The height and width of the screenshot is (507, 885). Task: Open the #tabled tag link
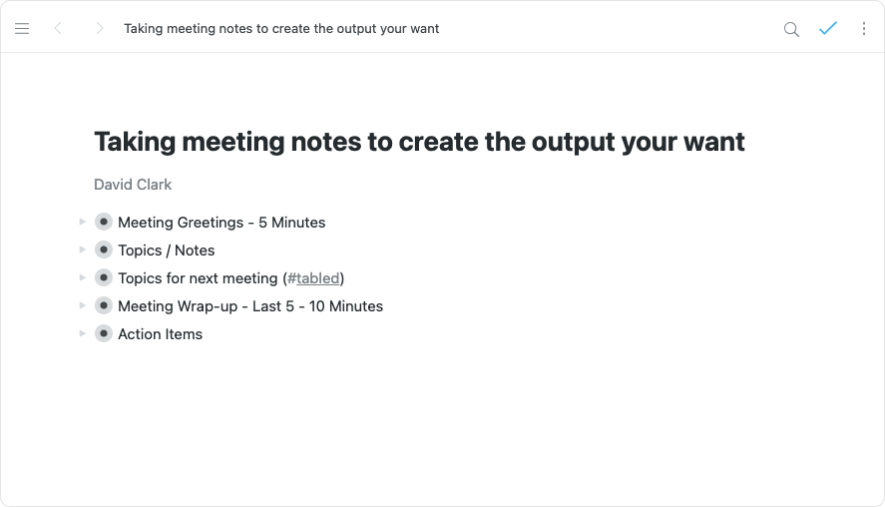pos(313,278)
